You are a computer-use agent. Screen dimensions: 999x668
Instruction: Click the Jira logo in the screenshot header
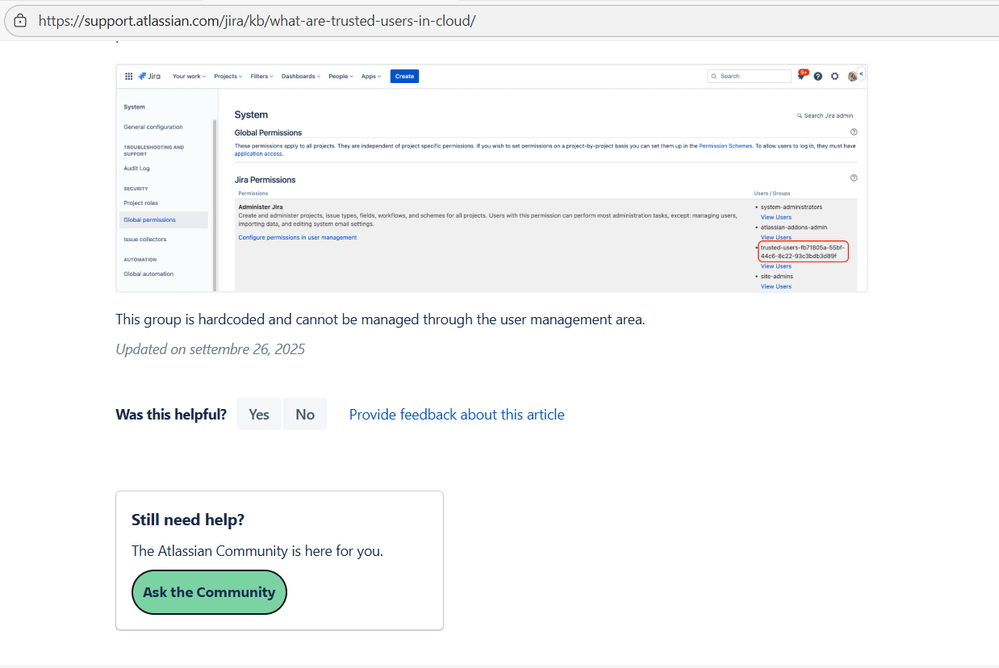[x=150, y=76]
